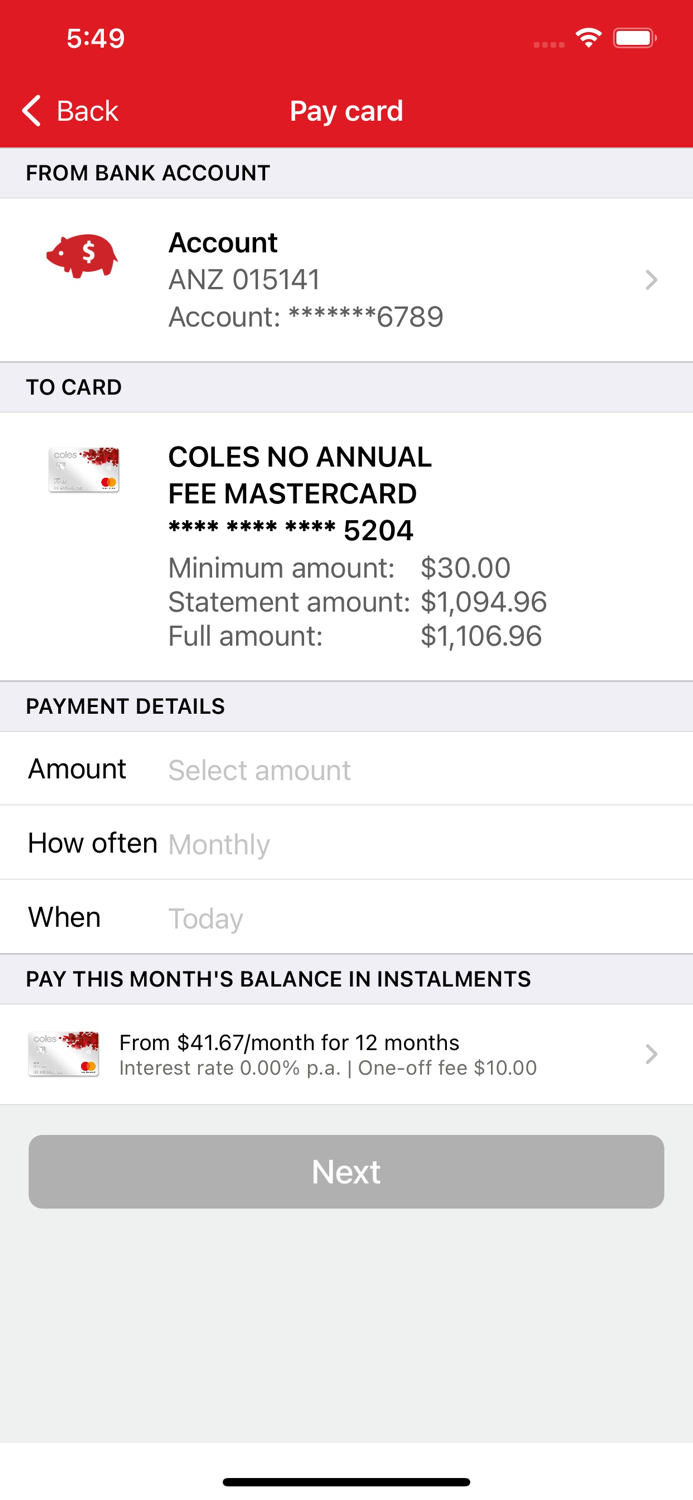Tap the When field showing Today
The image size is (693, 1500).
(x=346, y=917)
